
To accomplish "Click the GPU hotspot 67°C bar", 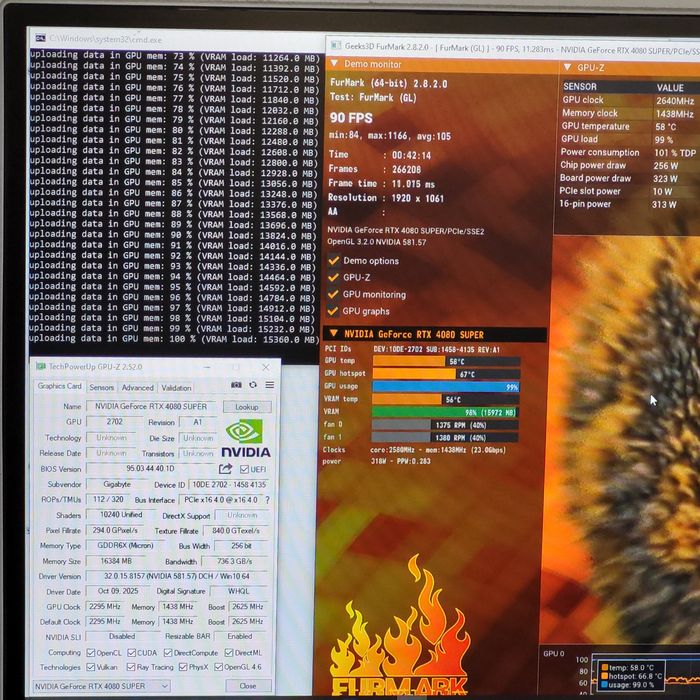I will pyautogui.click(x=446, y=374).
